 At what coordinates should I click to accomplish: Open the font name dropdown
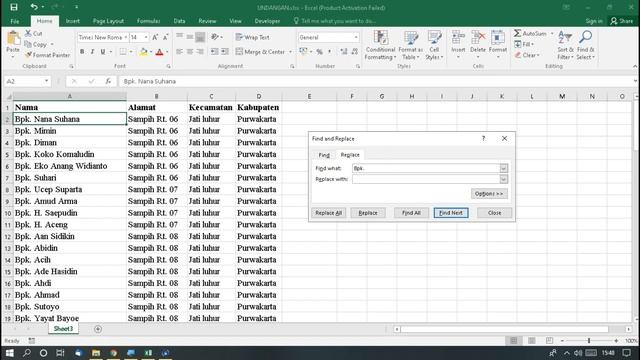click(125, 37)
